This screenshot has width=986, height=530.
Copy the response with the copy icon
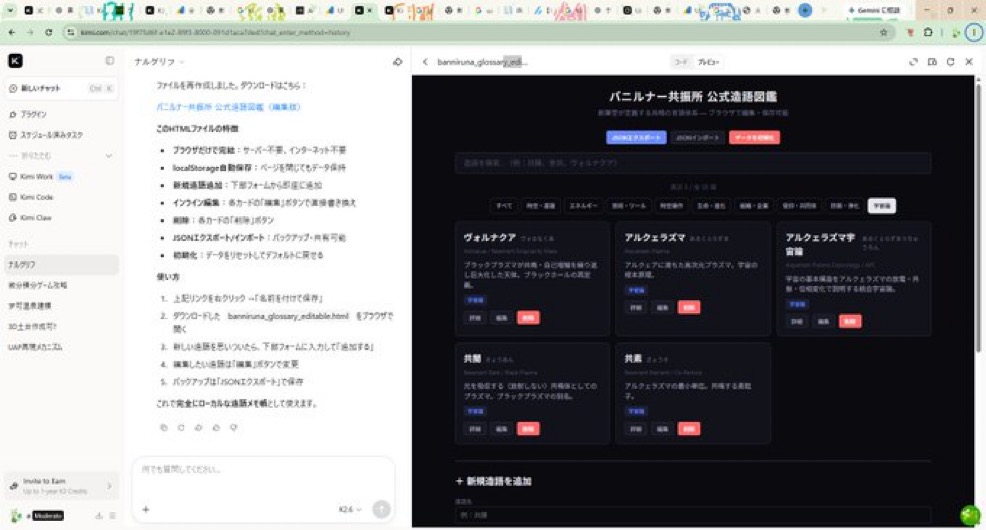[163, 428]
